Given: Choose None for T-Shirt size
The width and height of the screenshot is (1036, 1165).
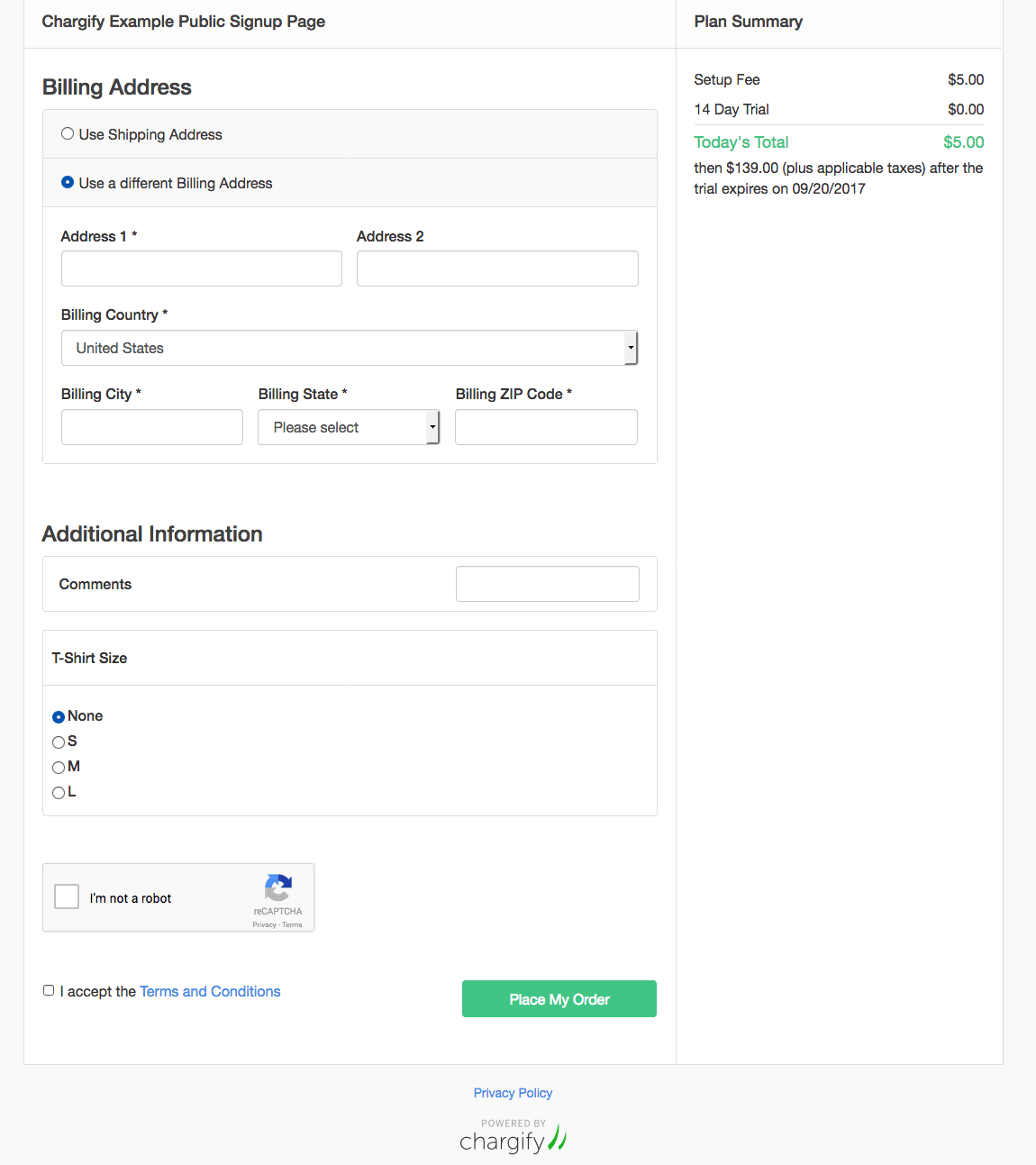Looking at the screenshot, I should pyautogui.click(x=59, y=717).
